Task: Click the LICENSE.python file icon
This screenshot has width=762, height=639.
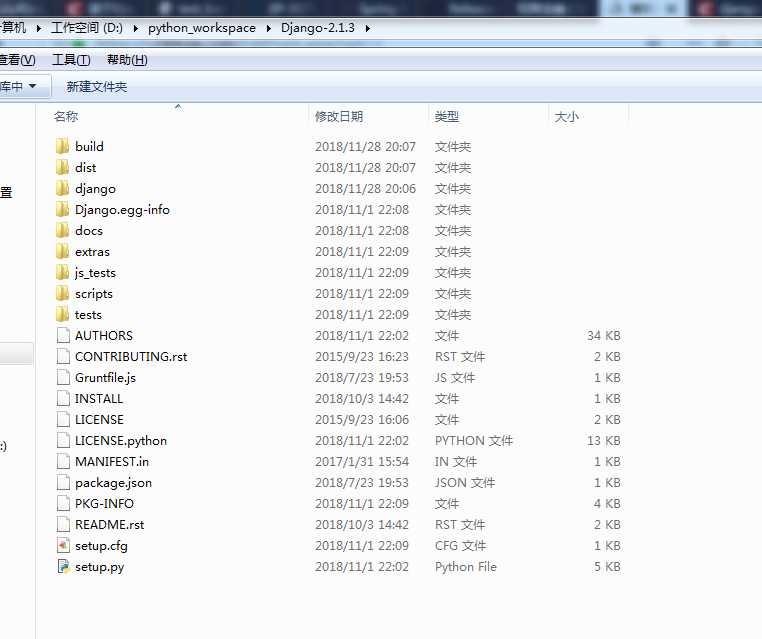Action: [63, 440]
